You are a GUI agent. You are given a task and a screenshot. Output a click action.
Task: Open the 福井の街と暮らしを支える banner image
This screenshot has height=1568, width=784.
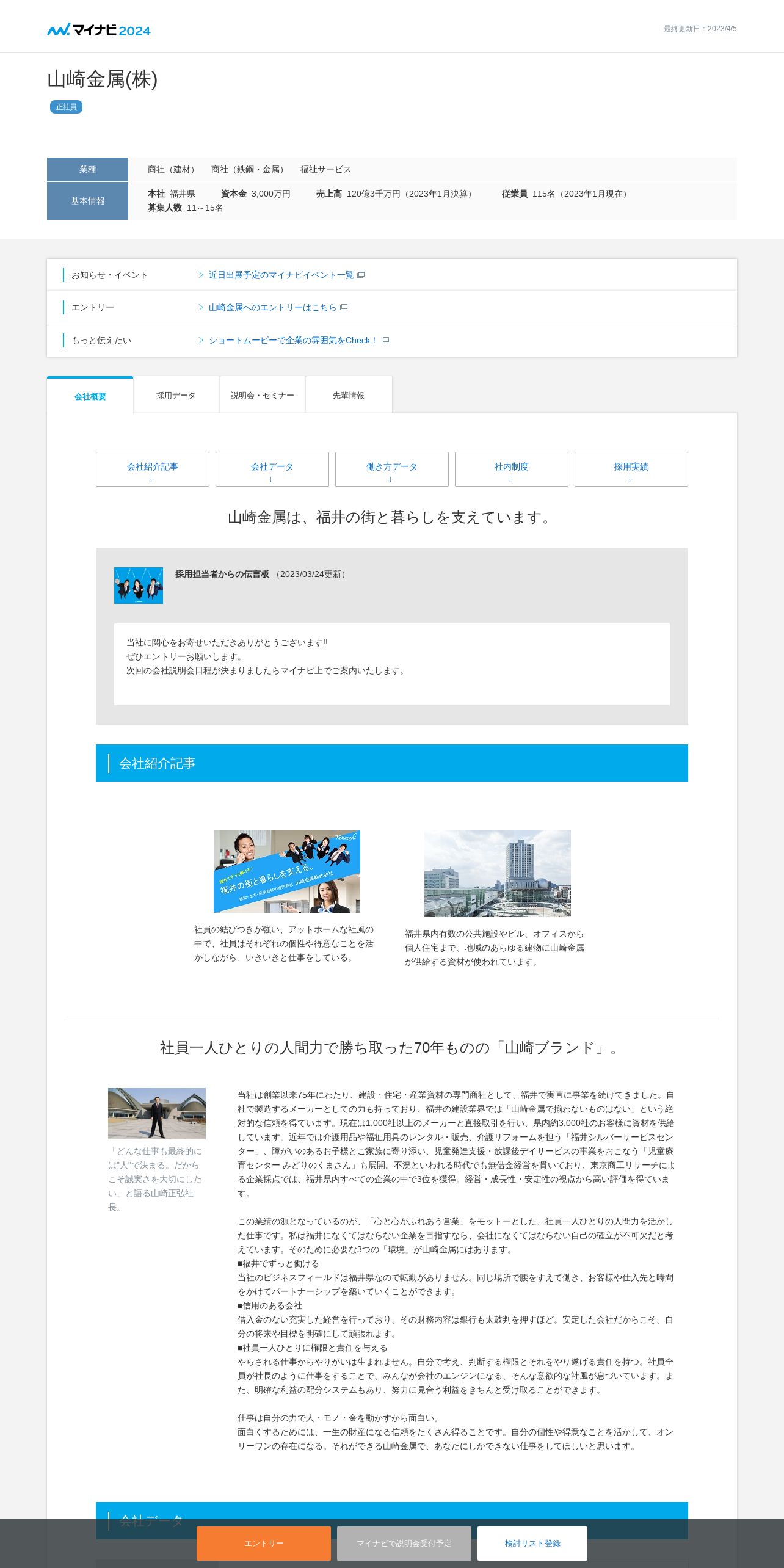pyautogui.click(x=287, y=871)
